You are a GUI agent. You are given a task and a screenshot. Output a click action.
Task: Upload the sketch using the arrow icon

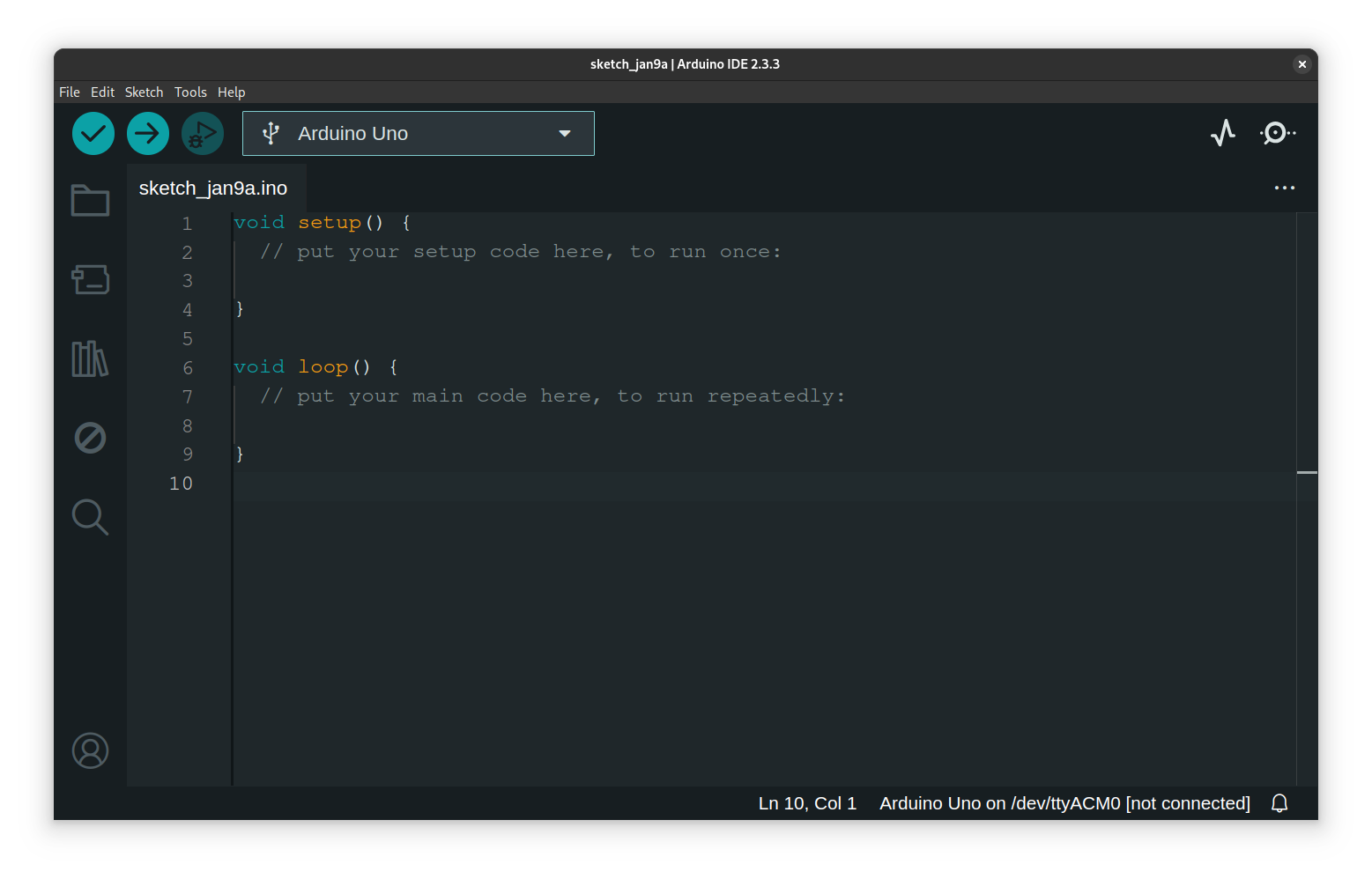point(147,133)
